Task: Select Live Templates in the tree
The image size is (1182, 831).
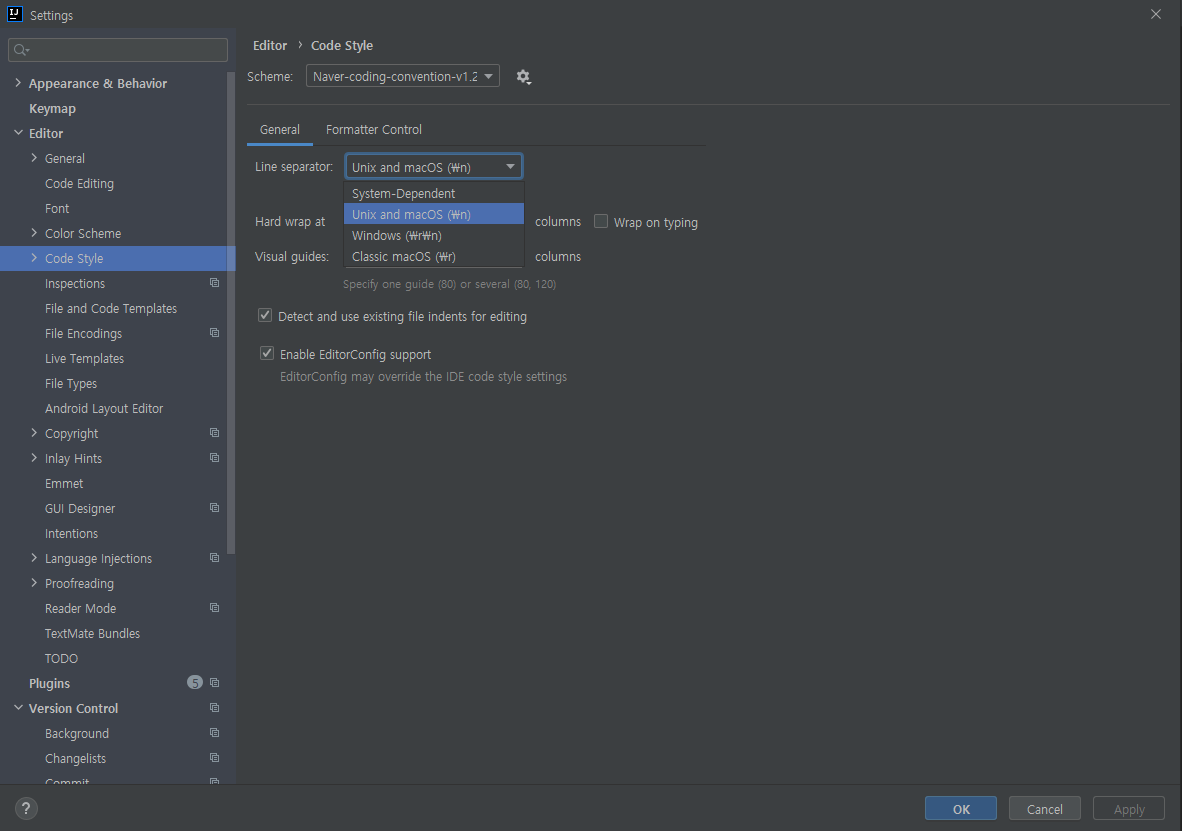Action: (x=84, y=358)
